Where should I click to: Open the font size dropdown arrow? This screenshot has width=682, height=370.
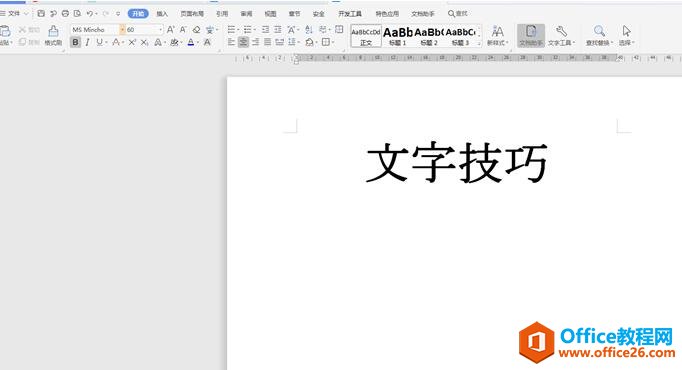click(160, 29)
